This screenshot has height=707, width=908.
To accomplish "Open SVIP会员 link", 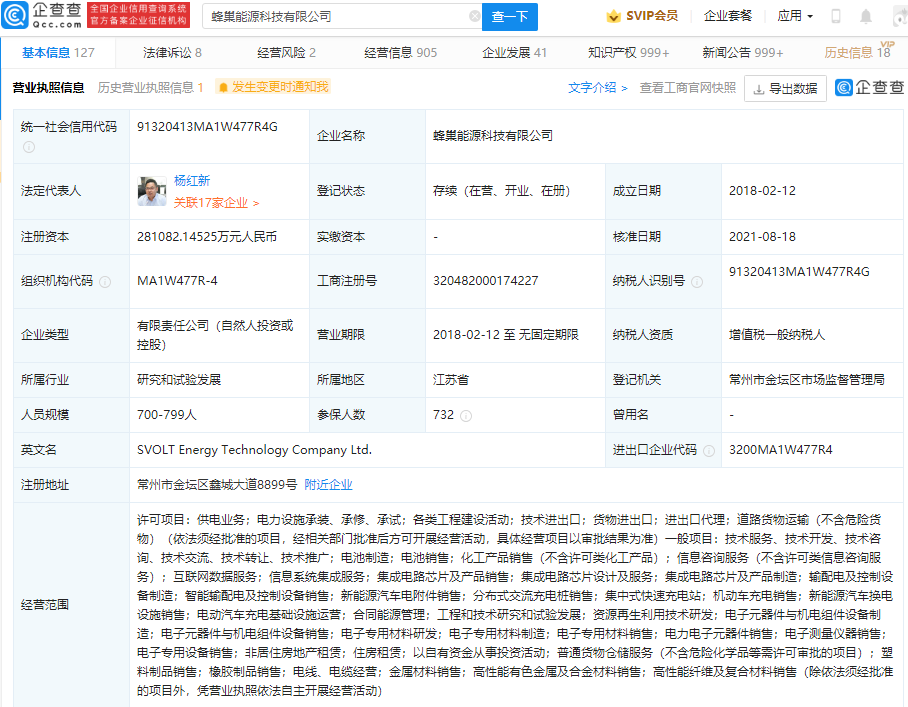I will (x=642, y=16).
